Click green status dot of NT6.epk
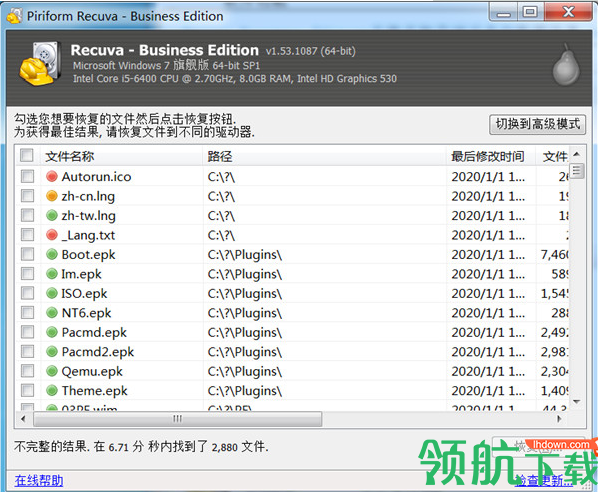This screenshot has width=598, height=492. tap(52, 312)
